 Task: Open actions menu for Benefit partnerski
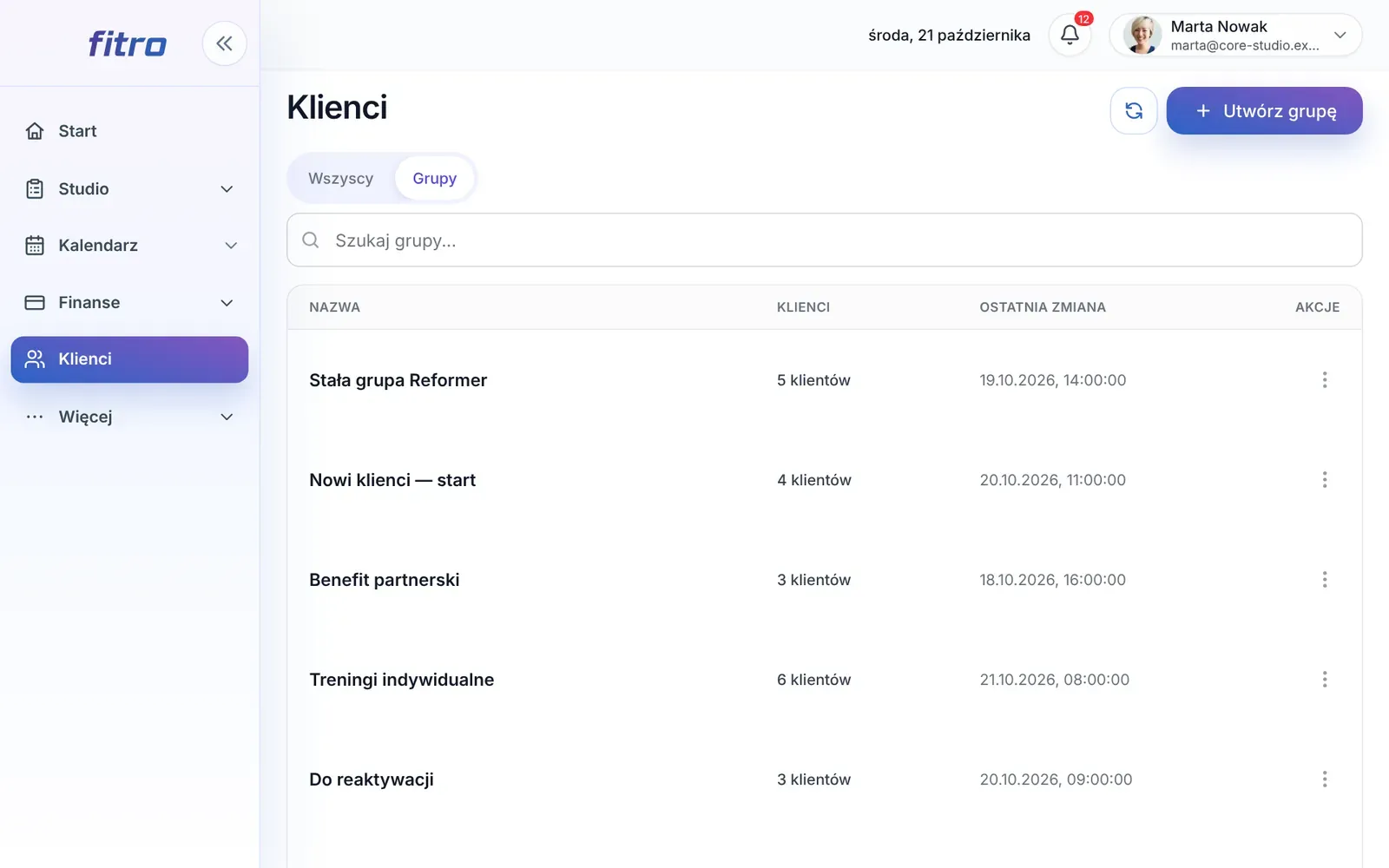[x=1325, y=579]
